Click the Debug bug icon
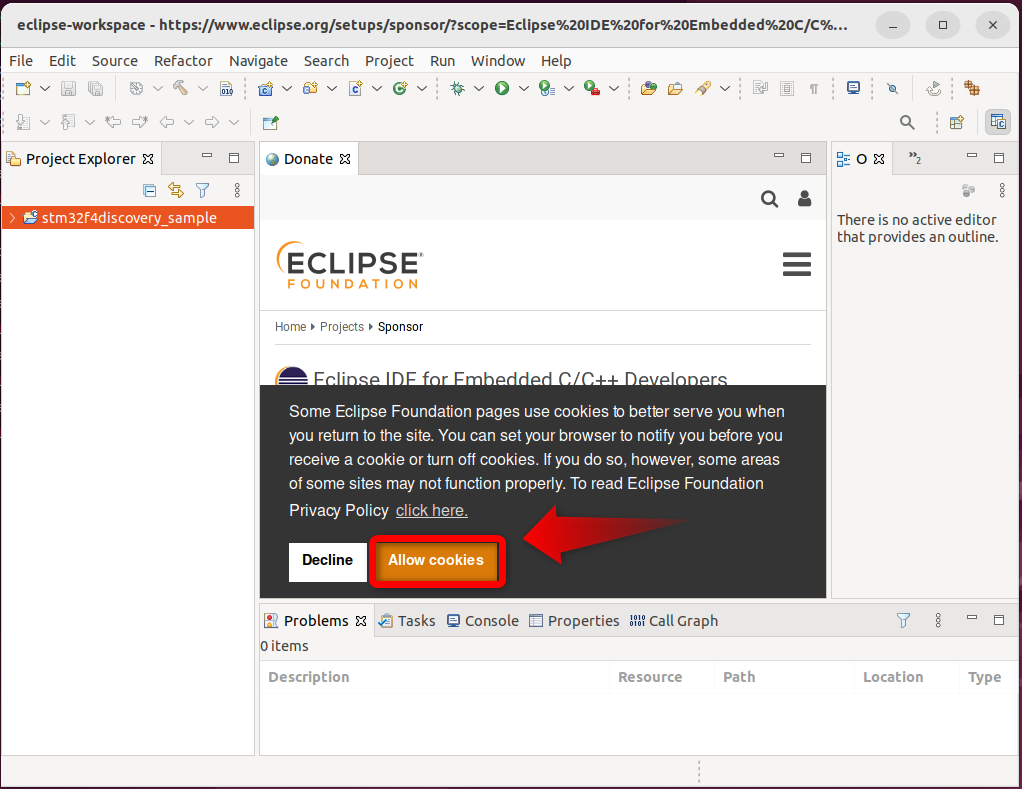1022x789 pixels. pos(458,88)
